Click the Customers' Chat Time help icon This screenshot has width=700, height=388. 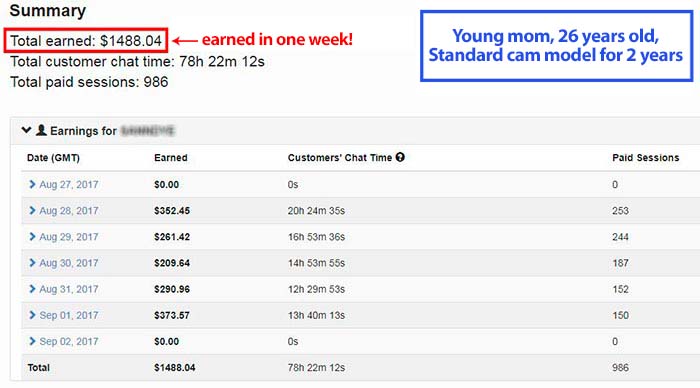(400, 157)
